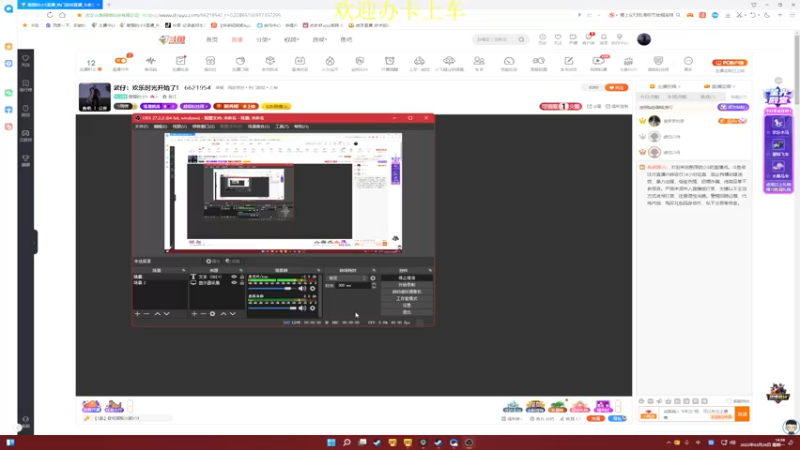
Task: Open View menu in OBS menu bar
Action: (x=180, y=127)
